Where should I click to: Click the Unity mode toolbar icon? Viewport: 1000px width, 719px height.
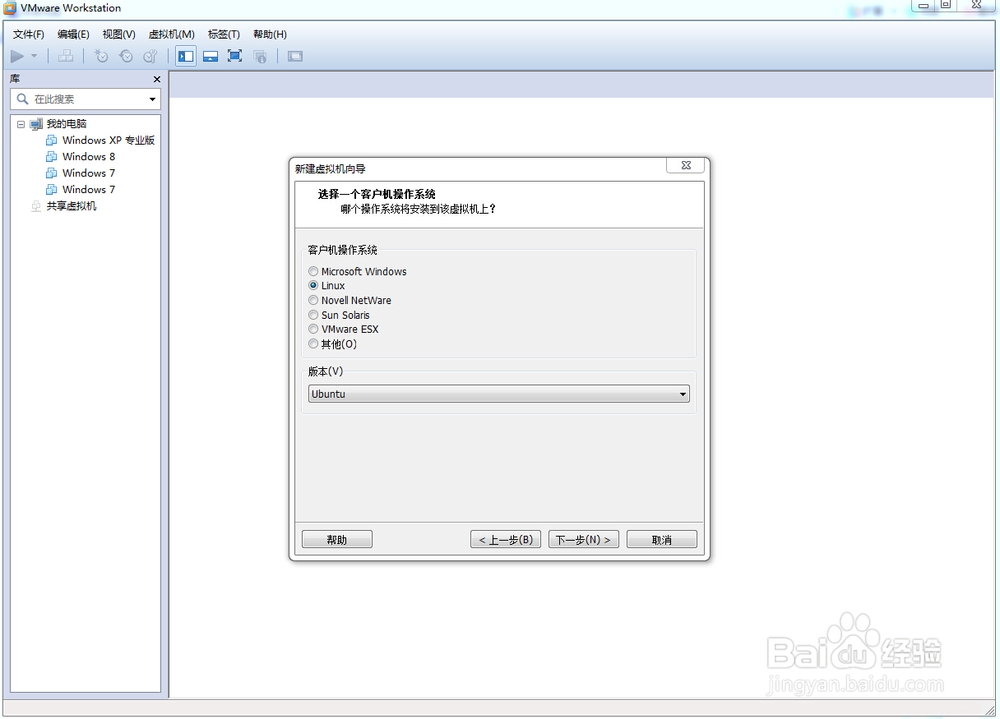tap(260, 56)
